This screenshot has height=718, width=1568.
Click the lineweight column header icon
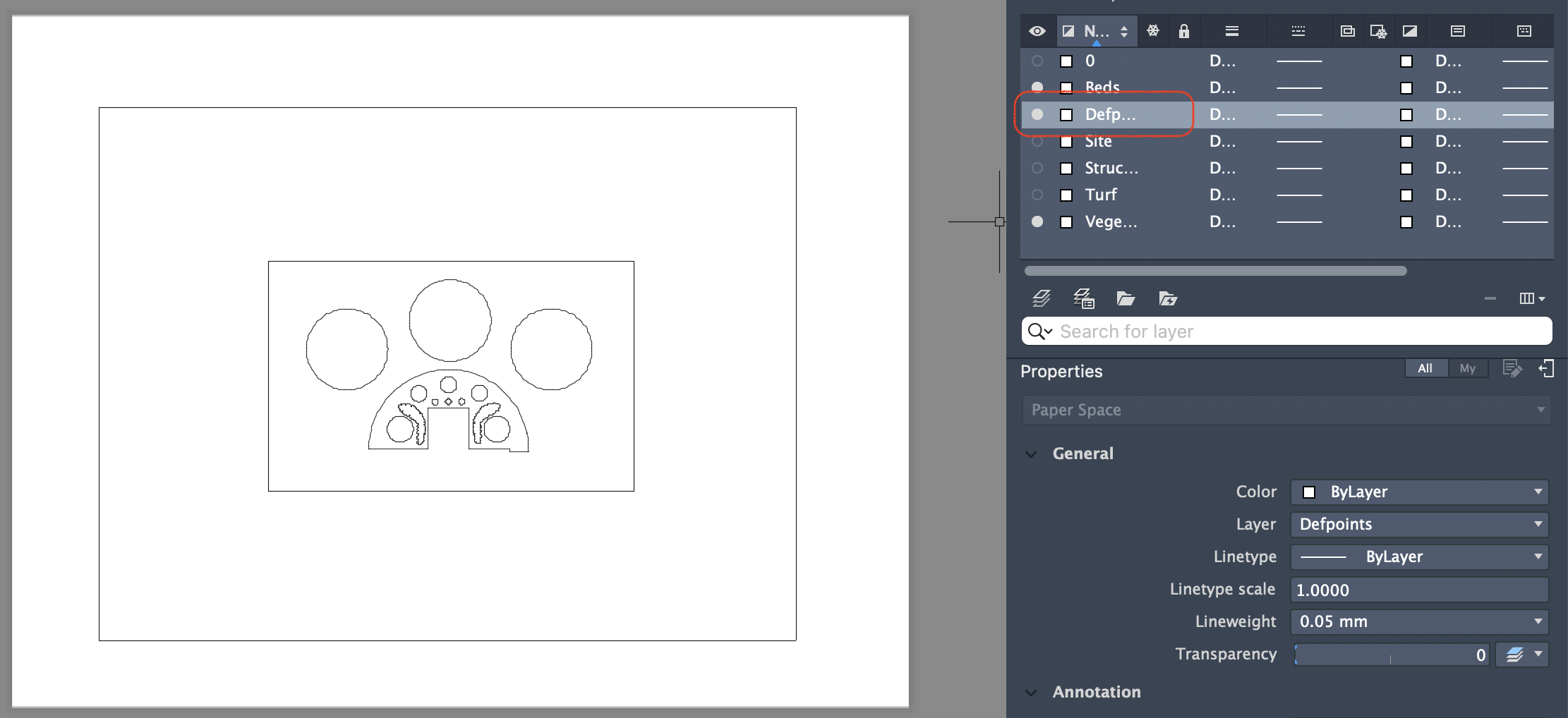pos(1232,31)
